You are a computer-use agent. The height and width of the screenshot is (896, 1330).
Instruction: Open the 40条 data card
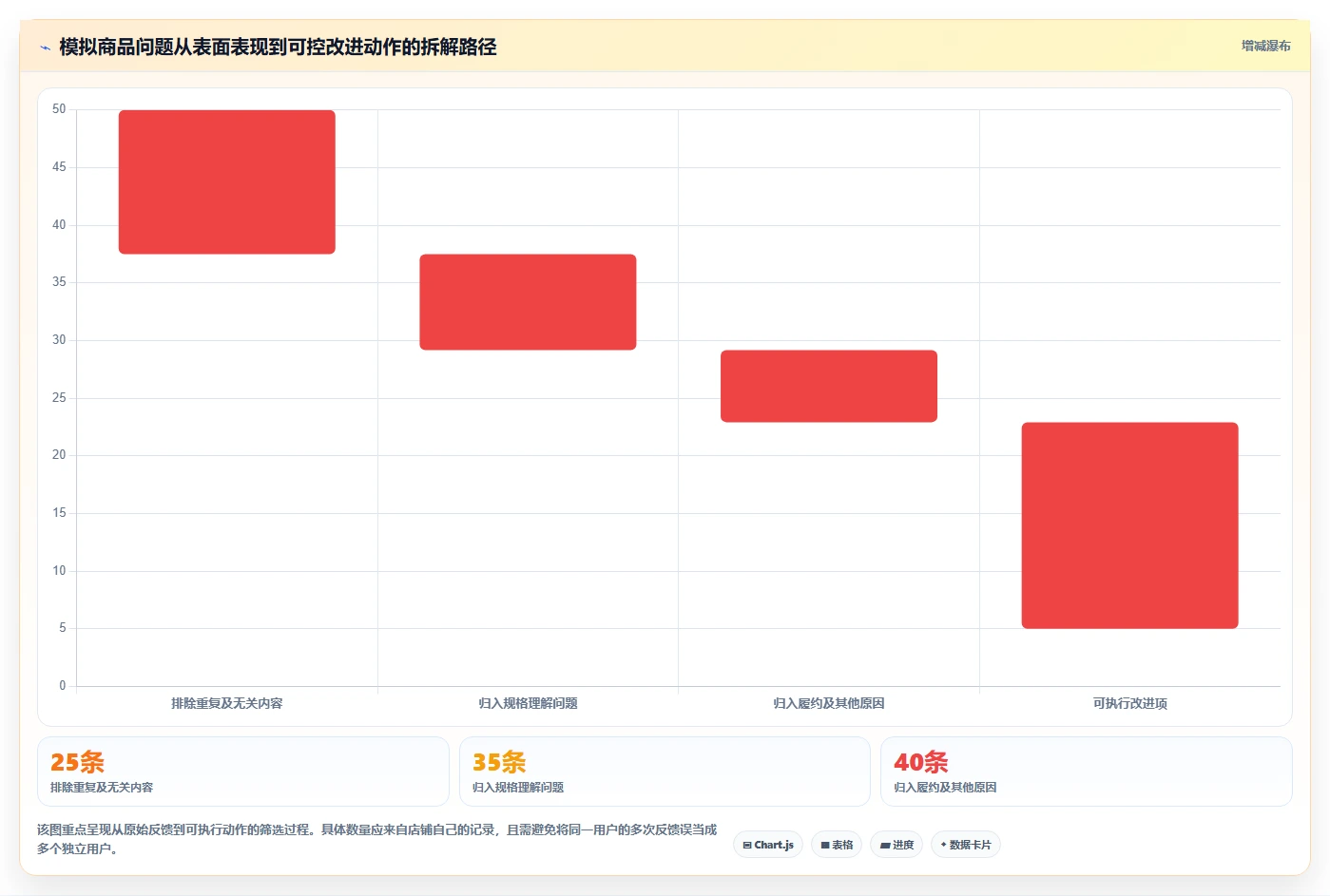[1087, 772]
